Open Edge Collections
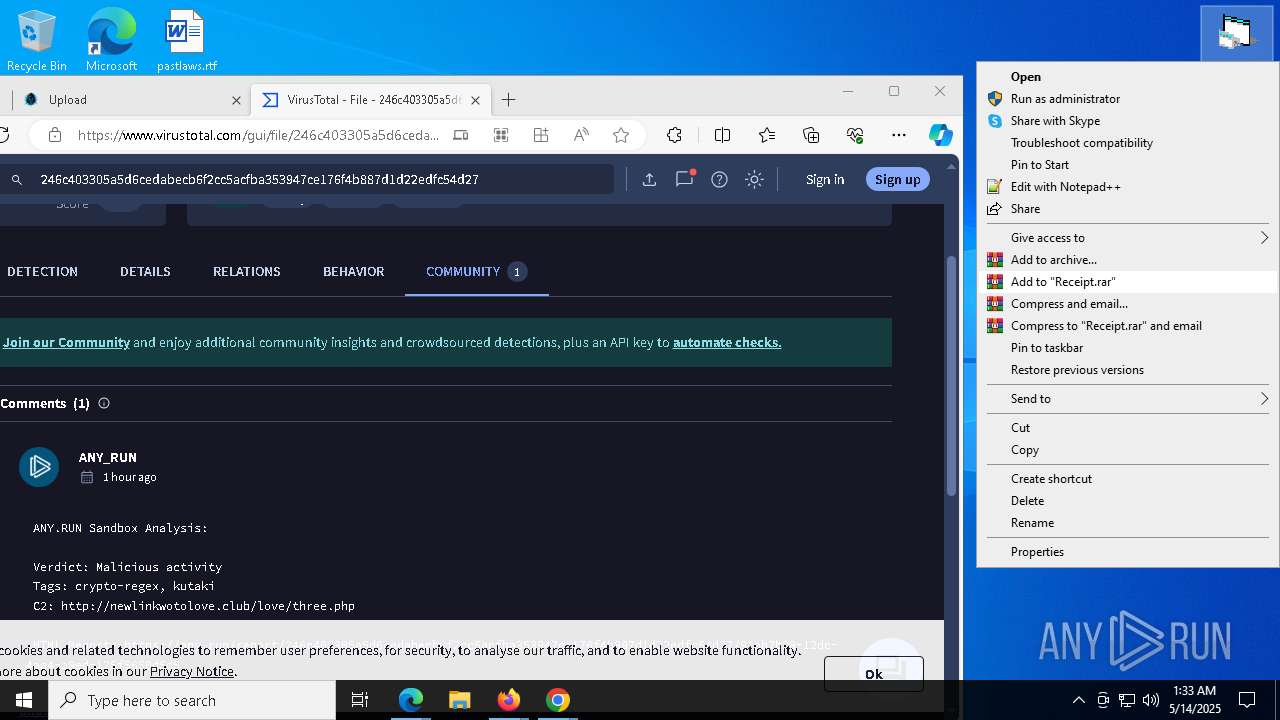1280x720 pixels. [x=811, y=135]
